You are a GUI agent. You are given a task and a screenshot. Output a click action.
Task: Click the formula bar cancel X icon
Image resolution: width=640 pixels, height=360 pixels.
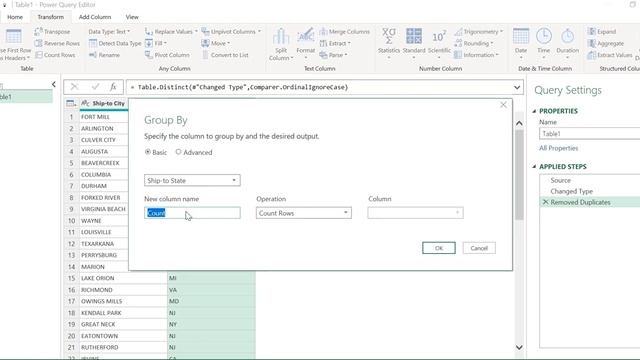pos(74,87)
